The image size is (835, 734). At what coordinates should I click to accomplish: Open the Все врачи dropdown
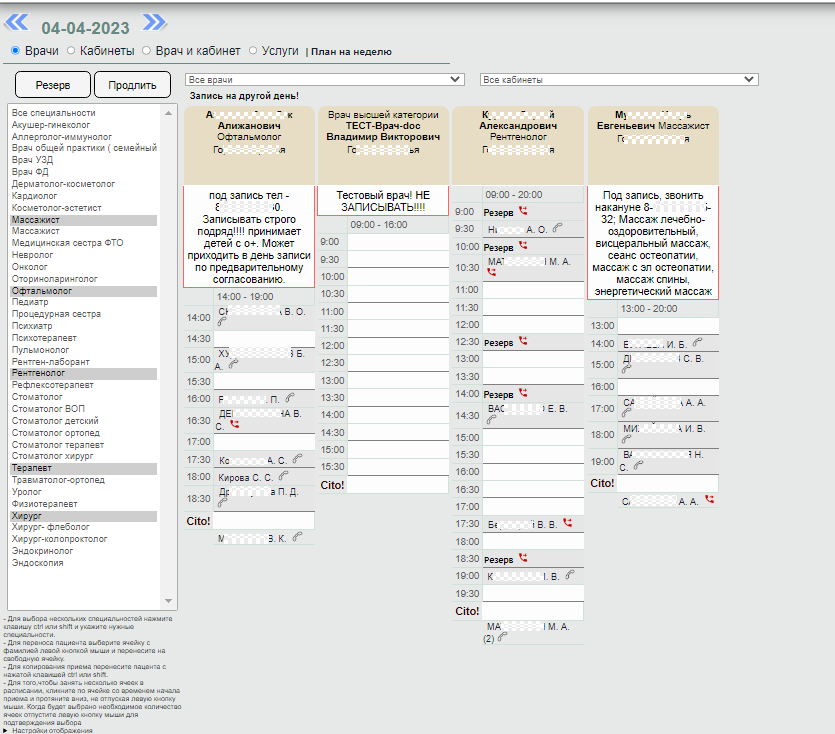[325, 79]
